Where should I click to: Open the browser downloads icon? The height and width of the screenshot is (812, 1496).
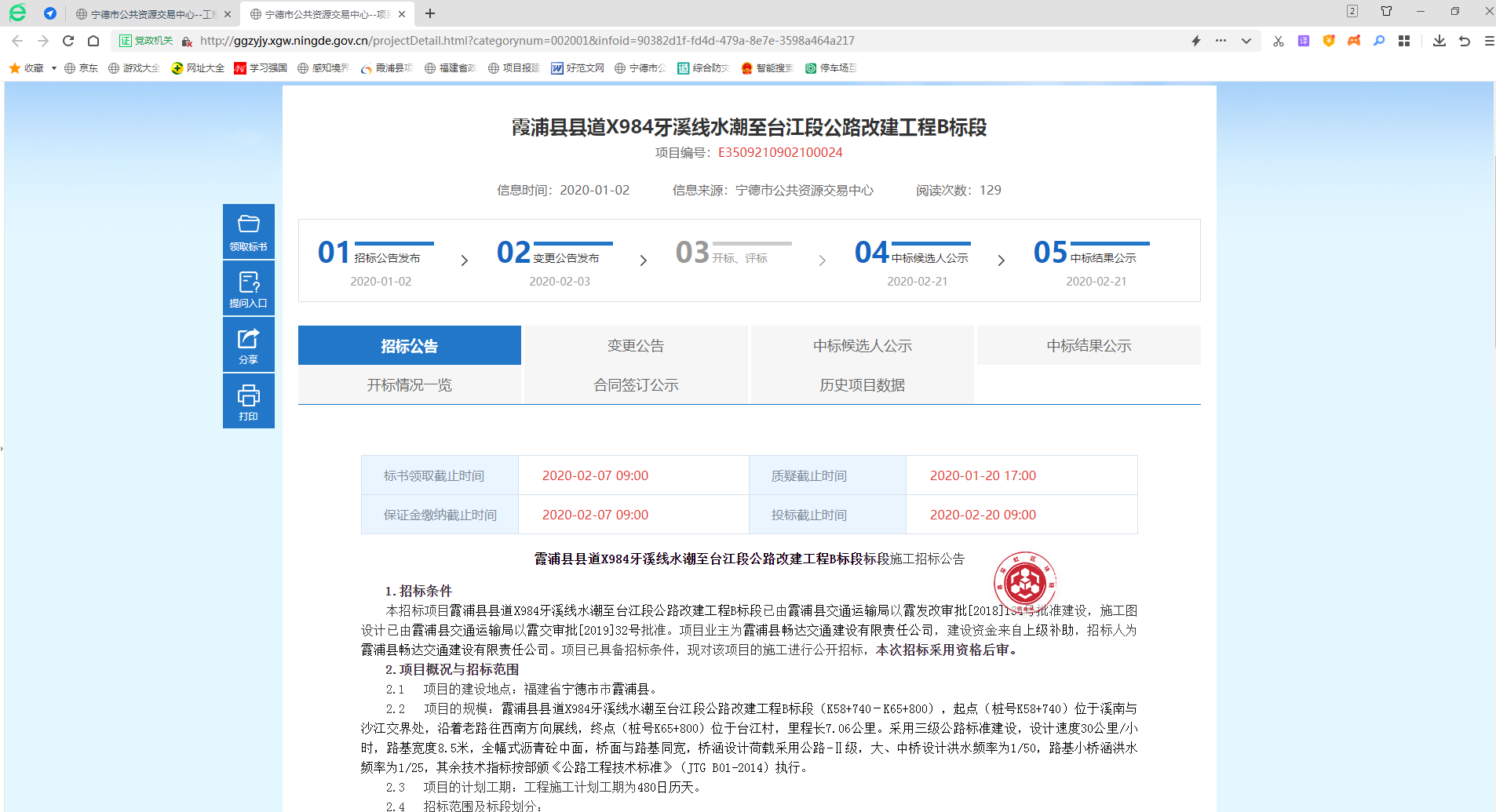1439,41
